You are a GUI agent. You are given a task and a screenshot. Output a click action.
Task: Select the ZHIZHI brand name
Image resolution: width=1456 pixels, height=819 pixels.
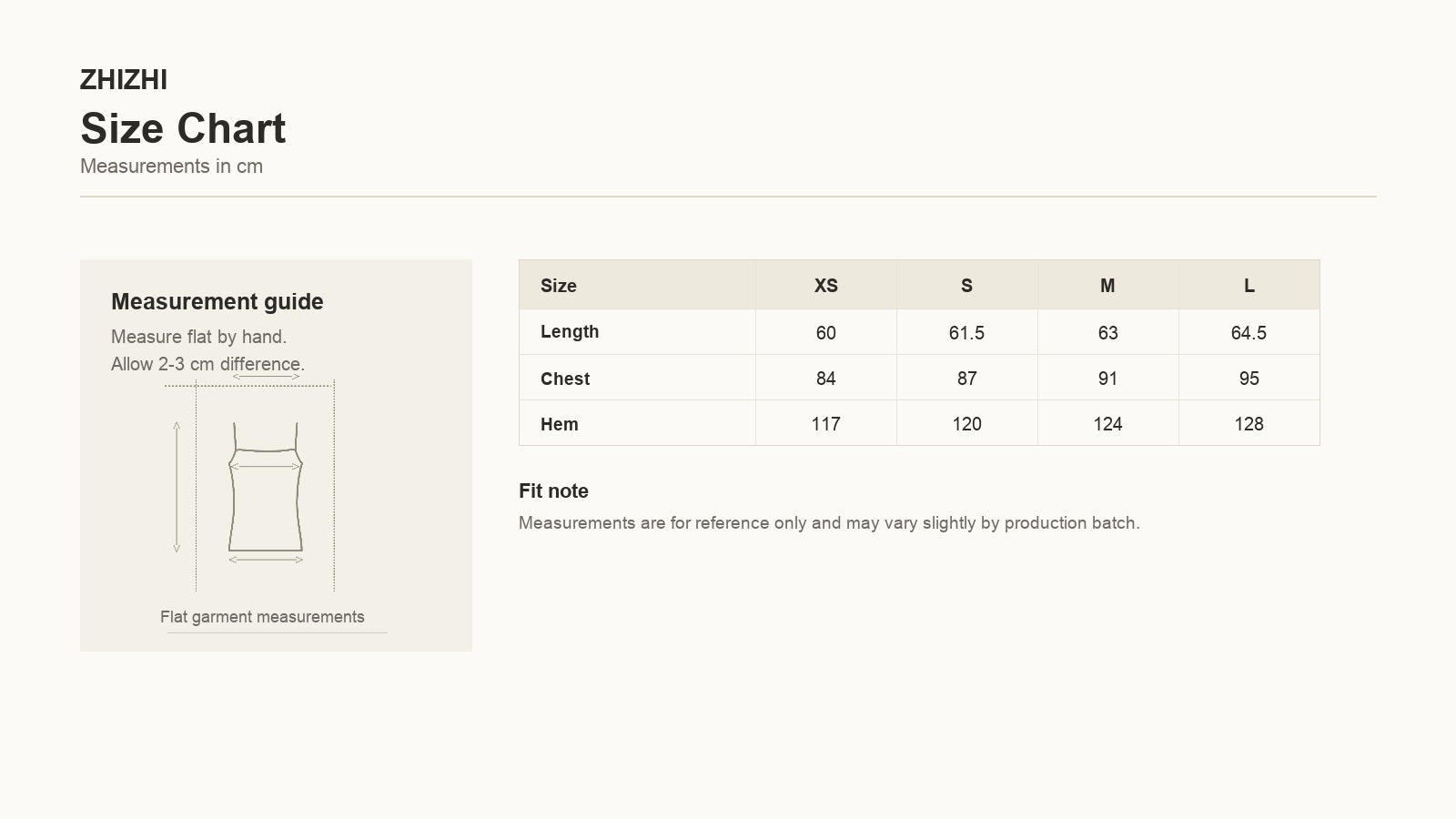pos(124,80)
